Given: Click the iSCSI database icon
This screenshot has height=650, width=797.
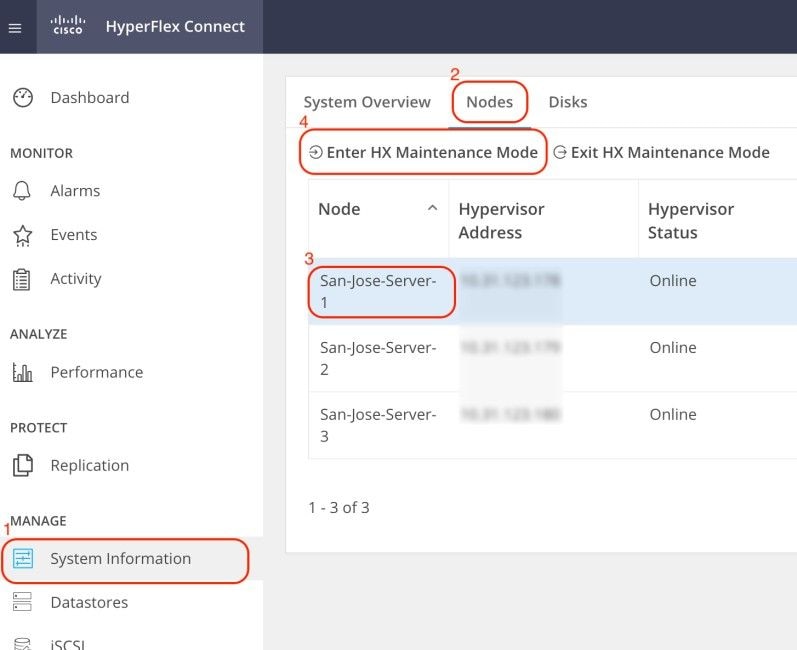Looking at the screenshot, I should [x=22, y=643].
